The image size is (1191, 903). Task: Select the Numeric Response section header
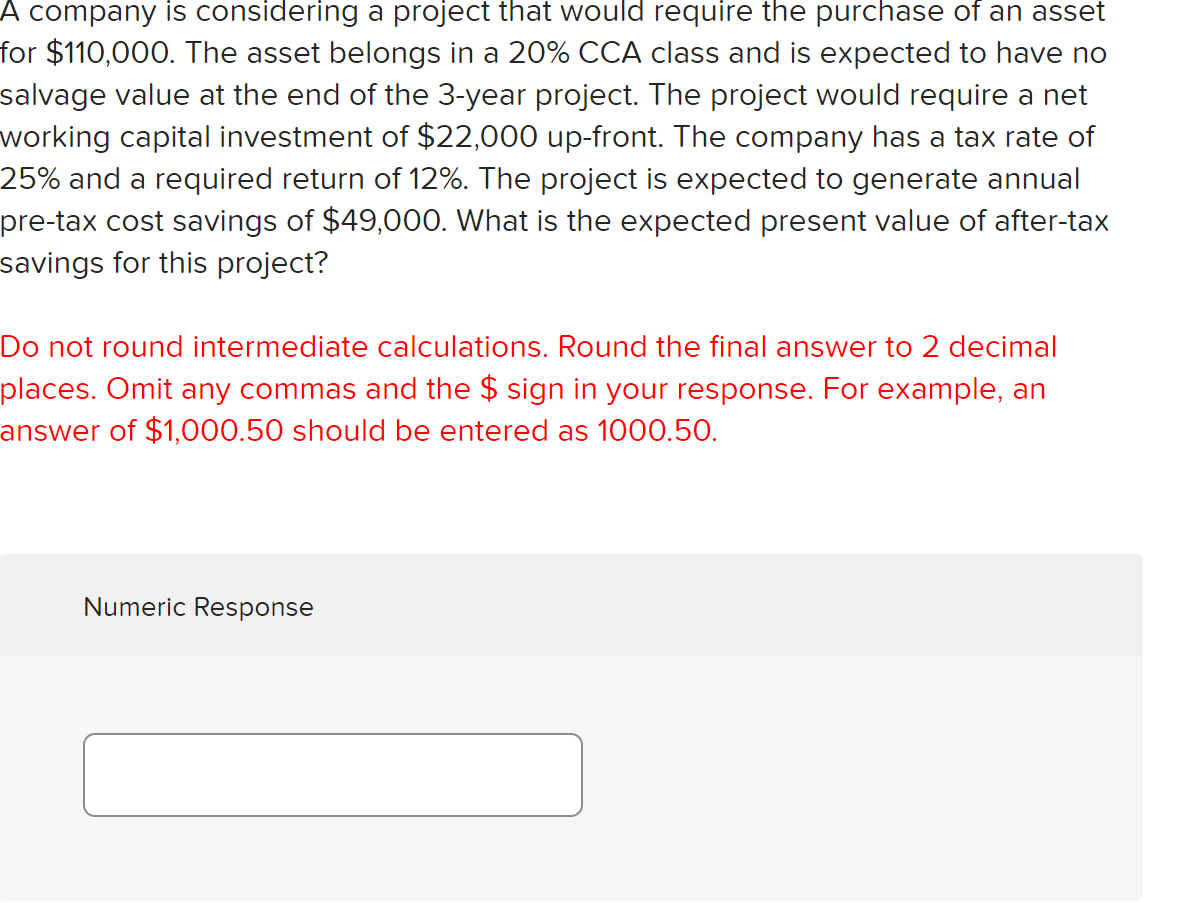point(197,607)
